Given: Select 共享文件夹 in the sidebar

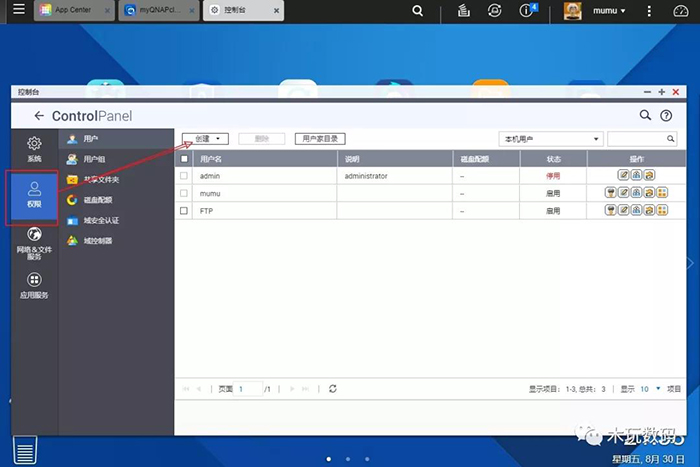Looking at the screenshot, I should coord(116,179).
